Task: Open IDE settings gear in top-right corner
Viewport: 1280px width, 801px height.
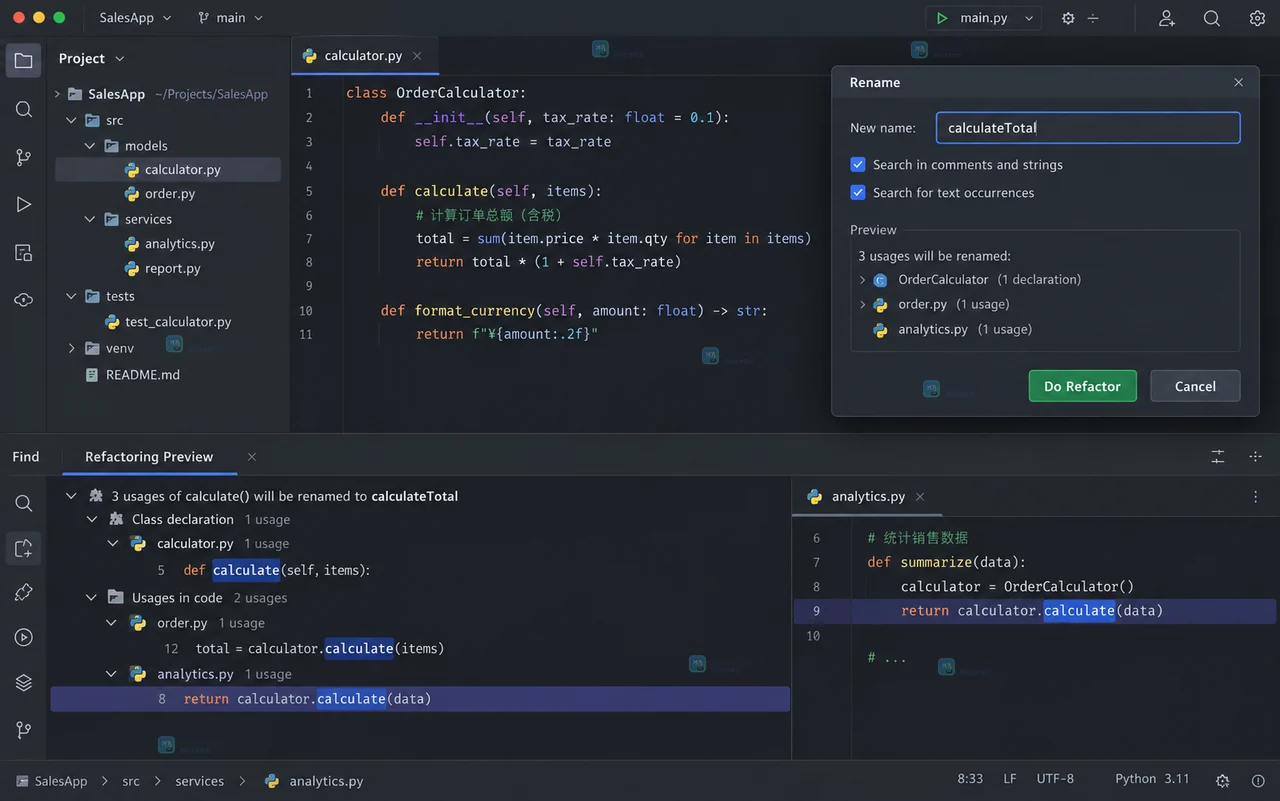Action: tap(1257, 18)
